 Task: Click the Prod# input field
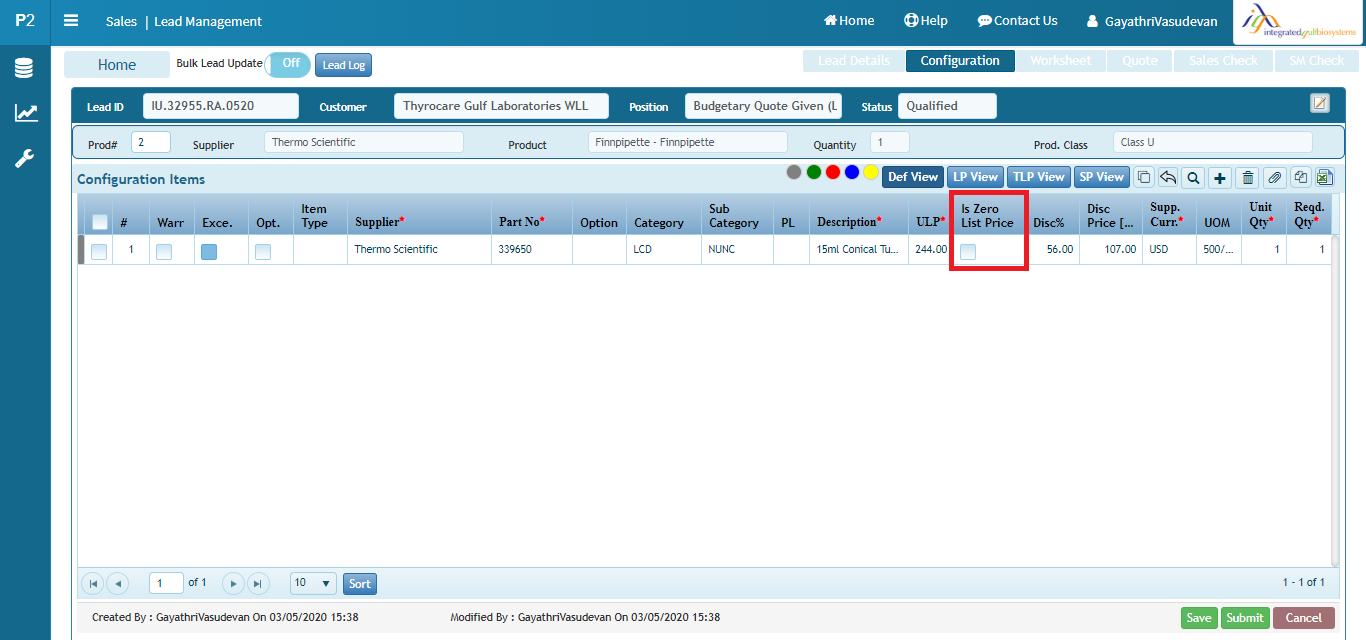150,142
